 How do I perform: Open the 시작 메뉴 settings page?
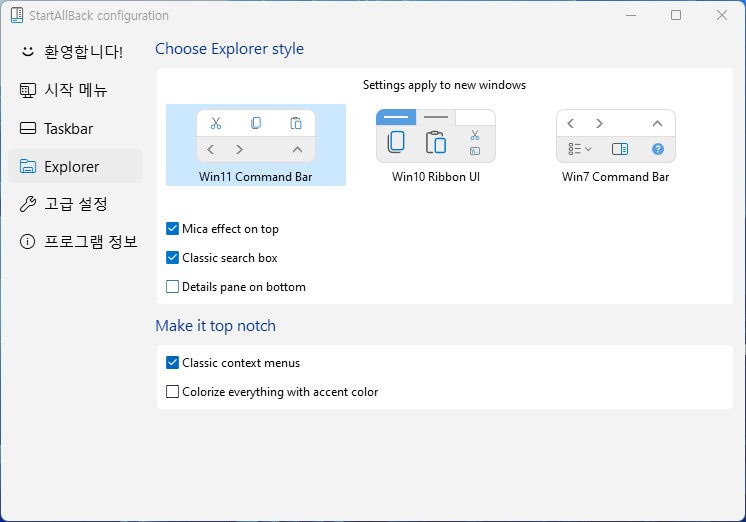pyautogui.click(x=75, y=90)
